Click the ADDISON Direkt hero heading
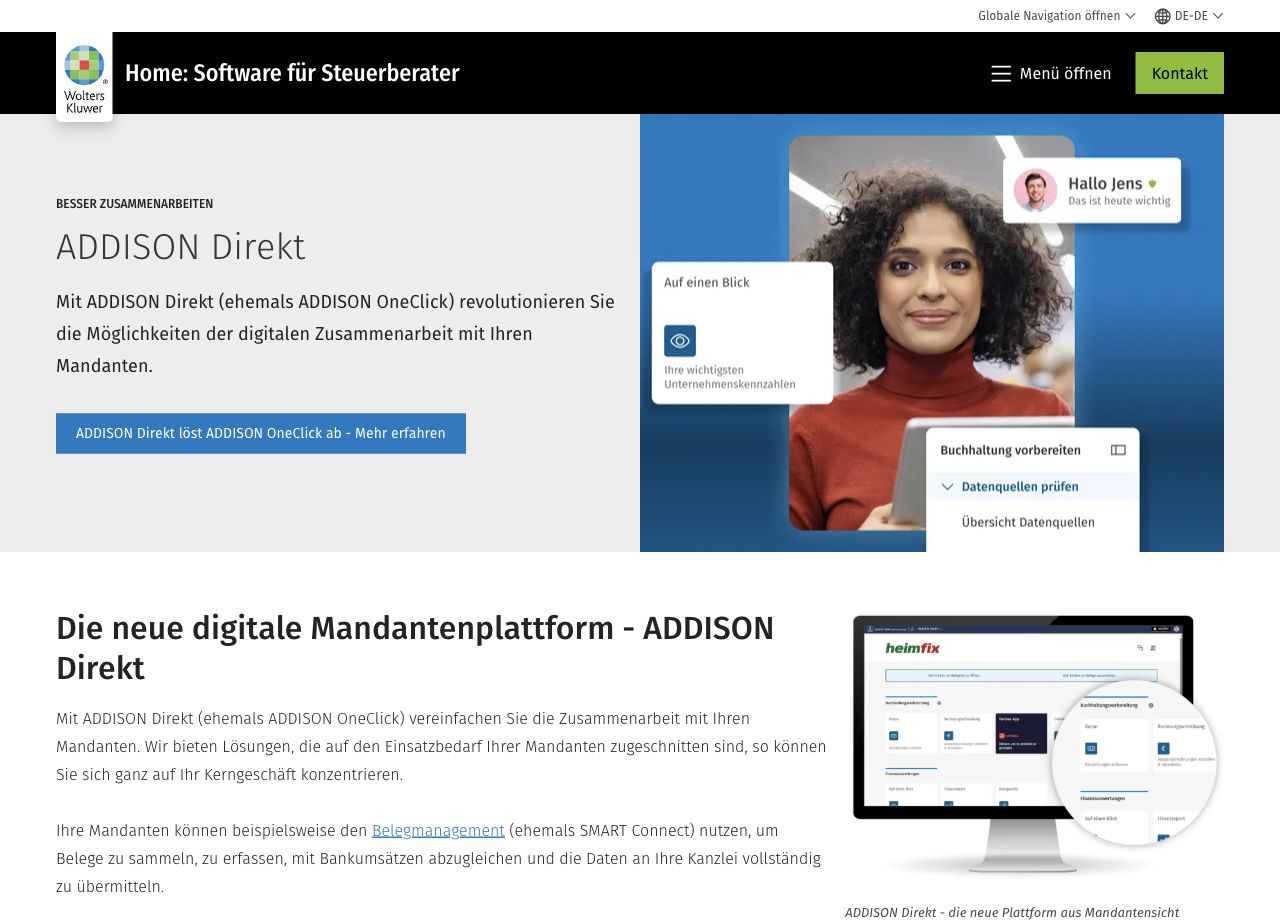 tap(181, 247)
